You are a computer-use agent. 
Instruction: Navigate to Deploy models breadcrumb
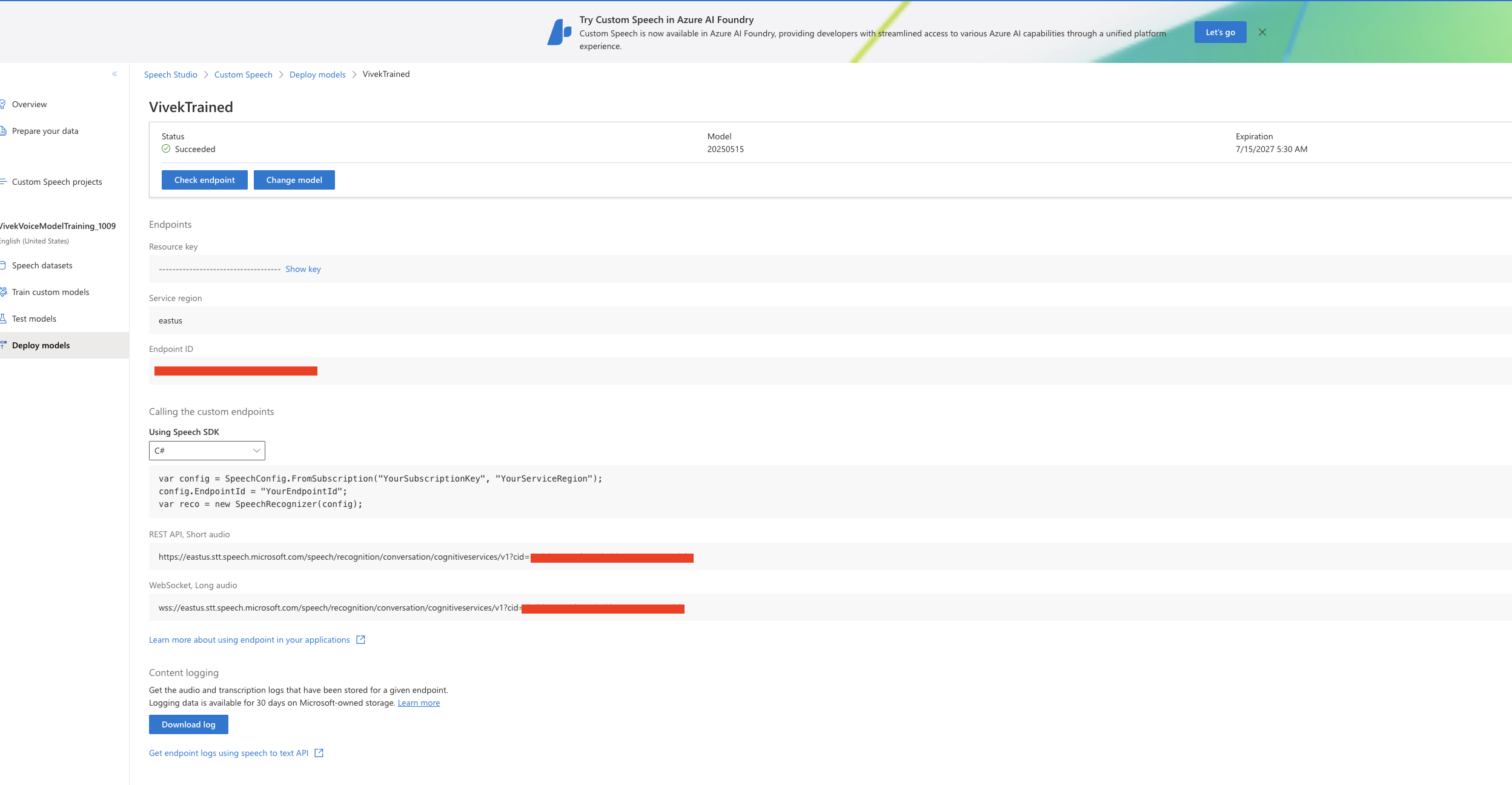(x=317, y=75)
